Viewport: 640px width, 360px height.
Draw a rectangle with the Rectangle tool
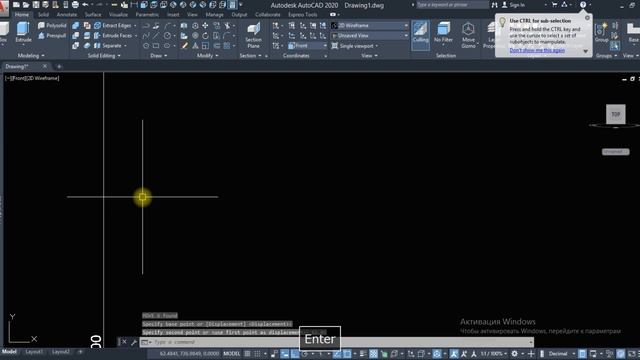tap(156, 46)
